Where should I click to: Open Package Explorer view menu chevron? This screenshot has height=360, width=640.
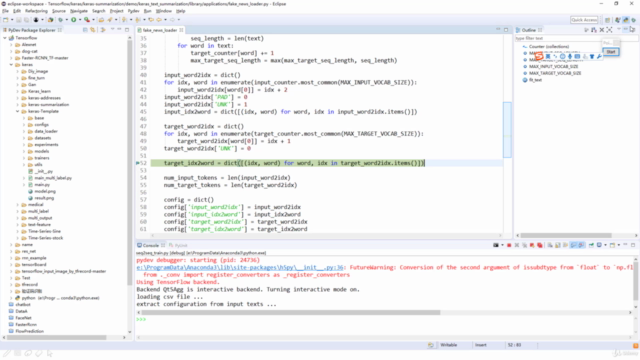[112, 29]
